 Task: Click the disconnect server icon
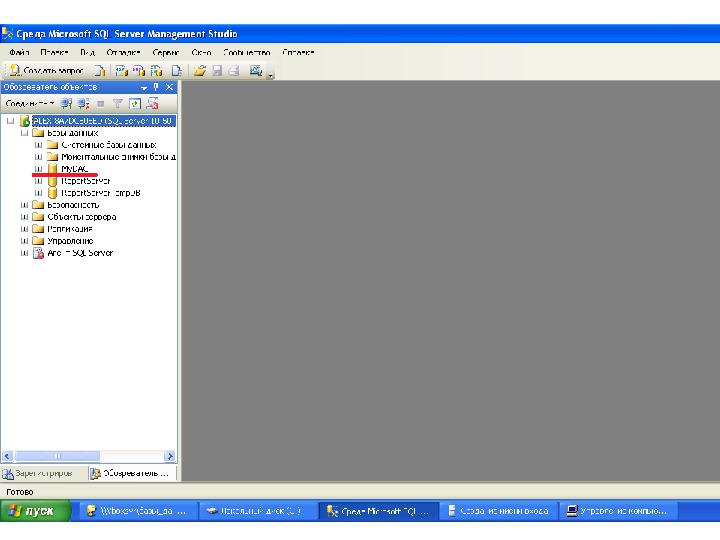pyautogui.click(x=84, y=104)
